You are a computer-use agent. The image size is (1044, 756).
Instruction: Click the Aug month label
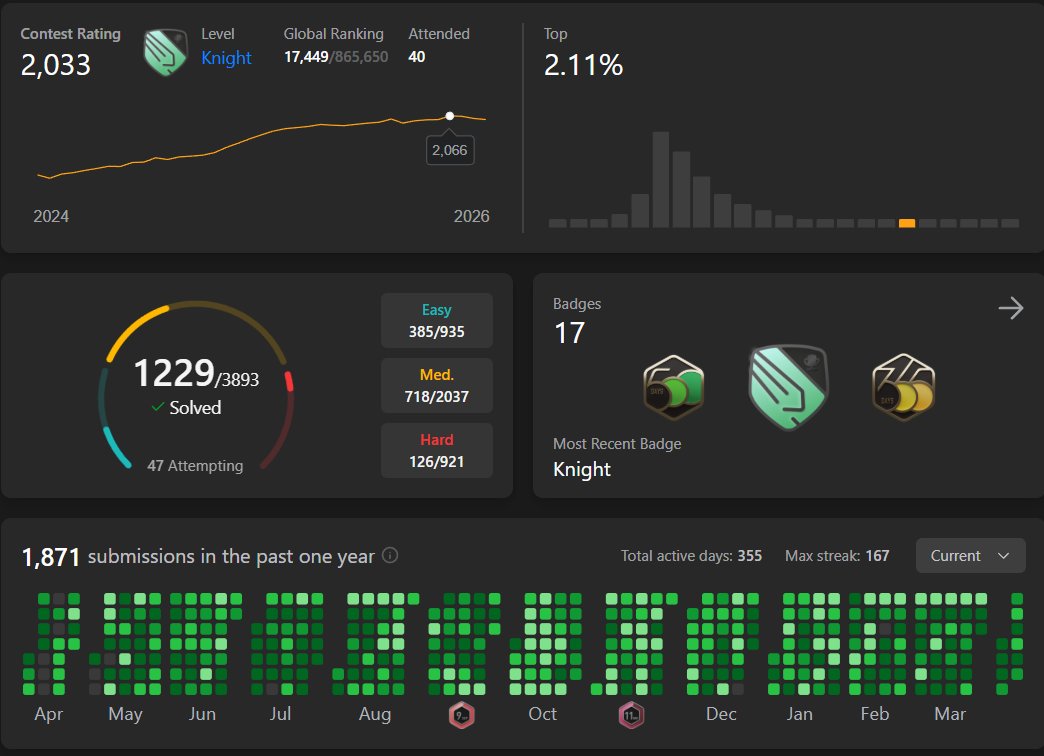(375, 714)
